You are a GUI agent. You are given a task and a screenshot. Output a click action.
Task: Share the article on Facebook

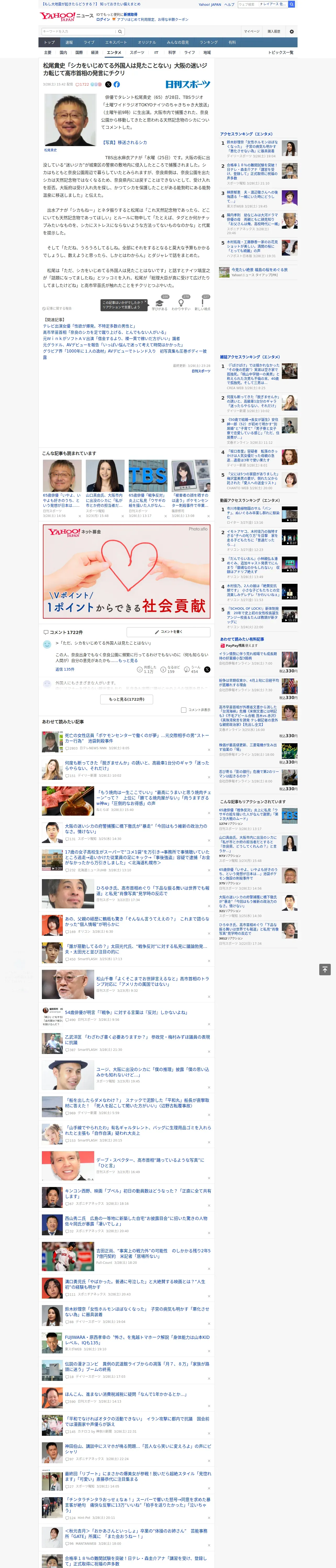tap(116, 85)
